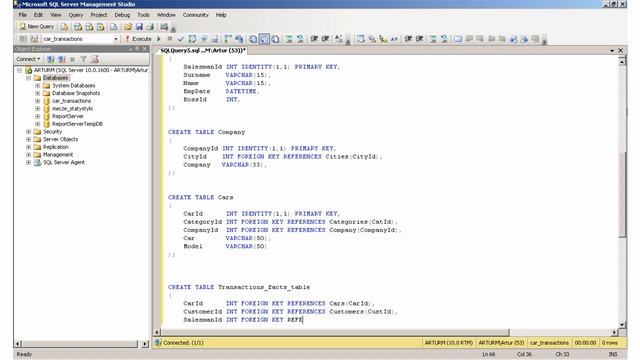Expand the car_transactions database node
This screenshot has height=360, width=640.
click(38, 101)
